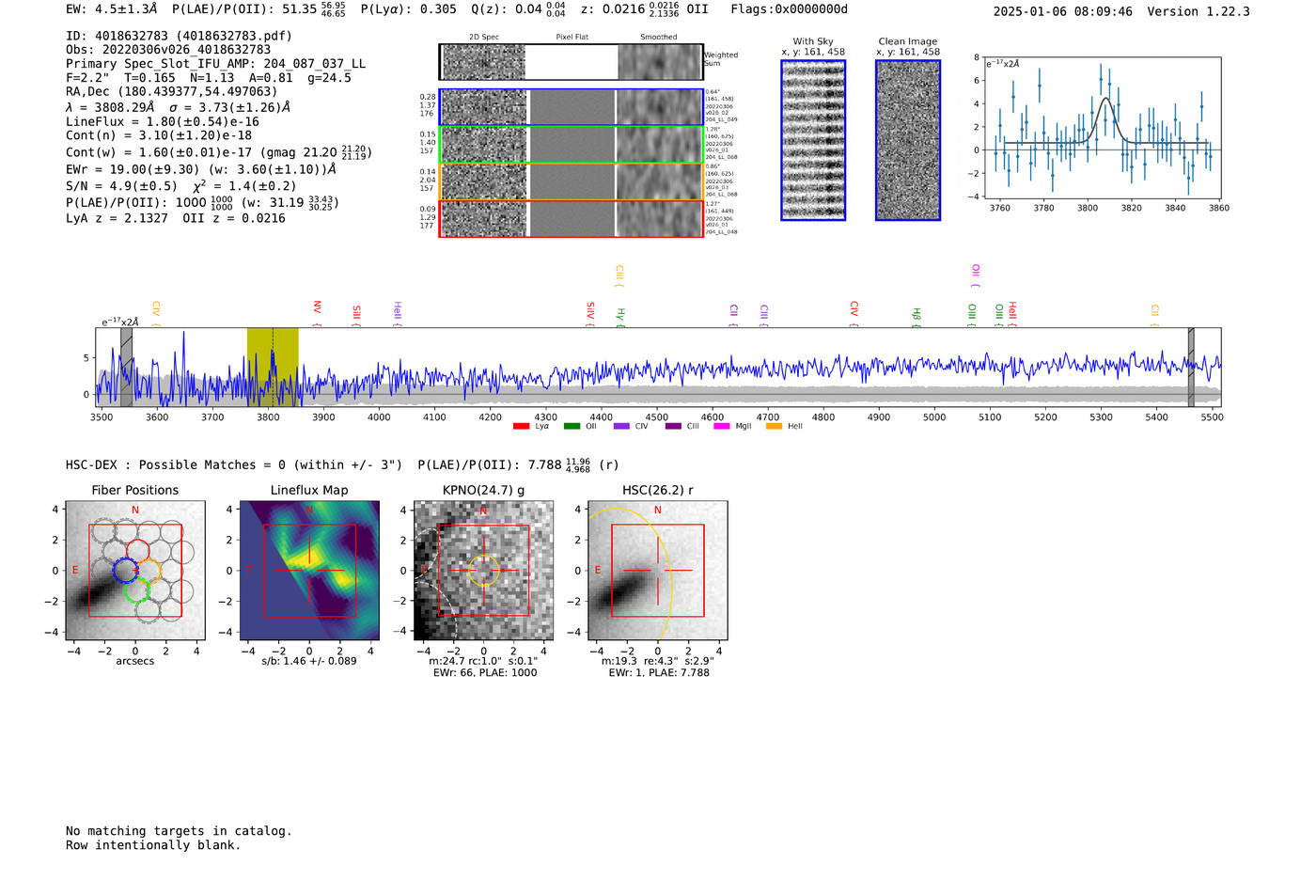Click the CIII dark purple legend swatch
Viewport: 1316px width, 896px height.
[x=673, y=426]
